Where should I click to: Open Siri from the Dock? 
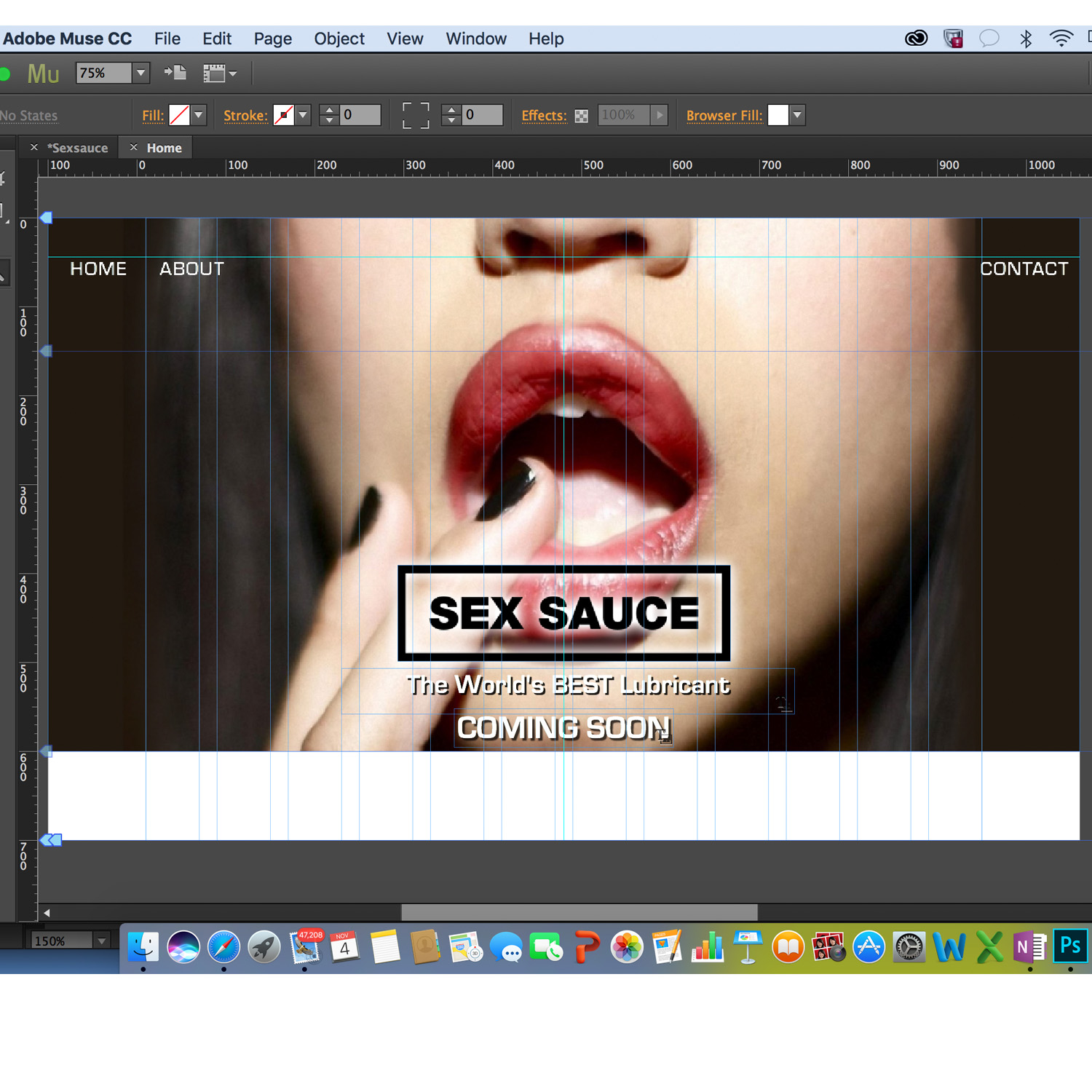click(x=183, y=948)
